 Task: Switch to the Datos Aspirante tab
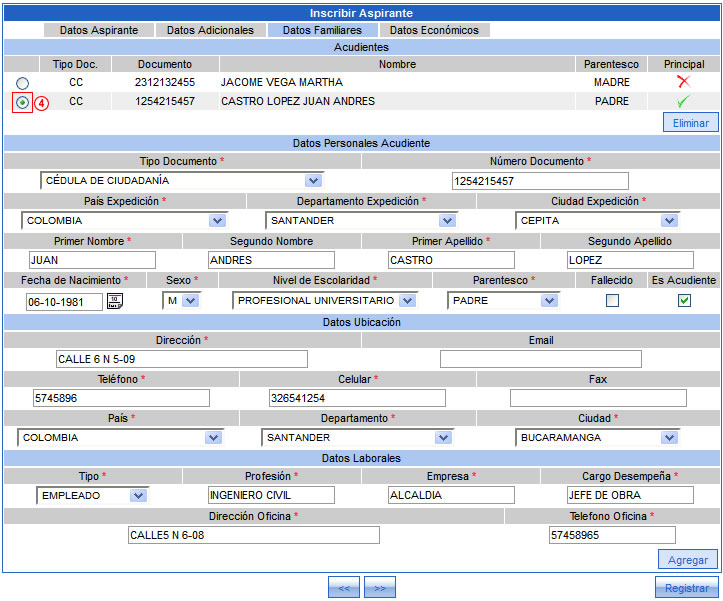99,30
